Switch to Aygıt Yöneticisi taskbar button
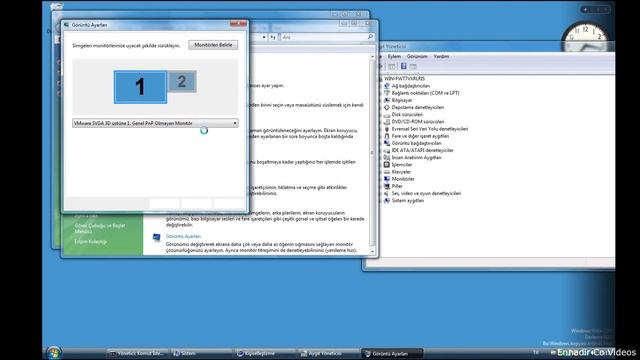The image size is (640, 360). click(x=328, y=353)
